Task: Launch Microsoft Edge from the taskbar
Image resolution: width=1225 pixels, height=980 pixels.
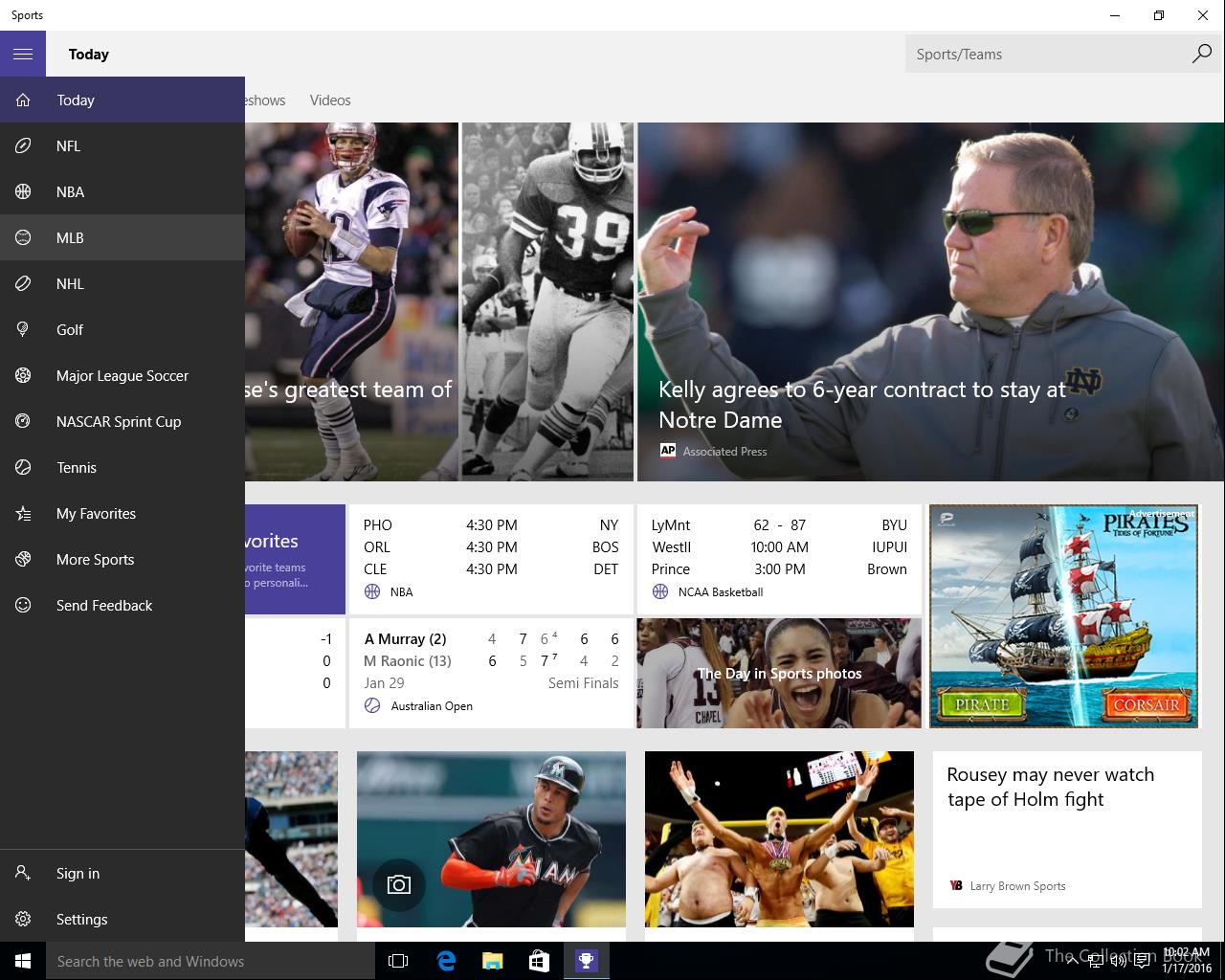Action: click(446, 961)
